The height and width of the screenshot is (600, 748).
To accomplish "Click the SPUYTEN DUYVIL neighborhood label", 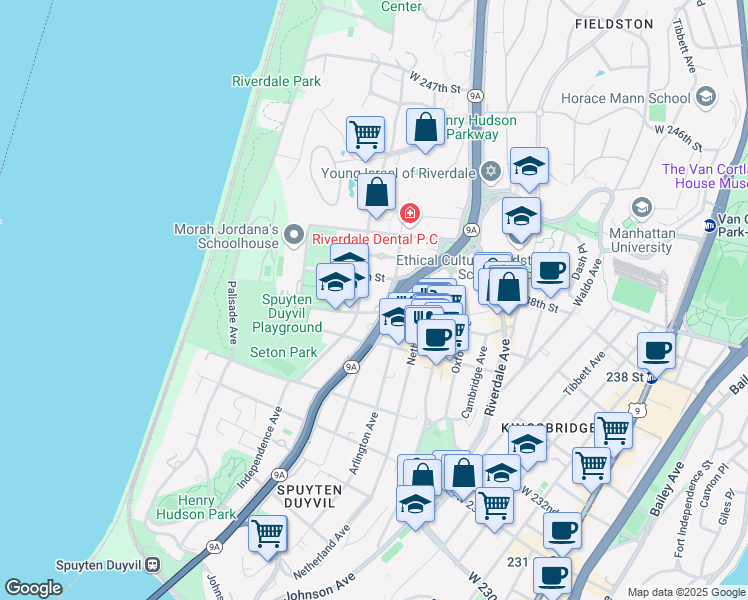I will click(310, 497).
